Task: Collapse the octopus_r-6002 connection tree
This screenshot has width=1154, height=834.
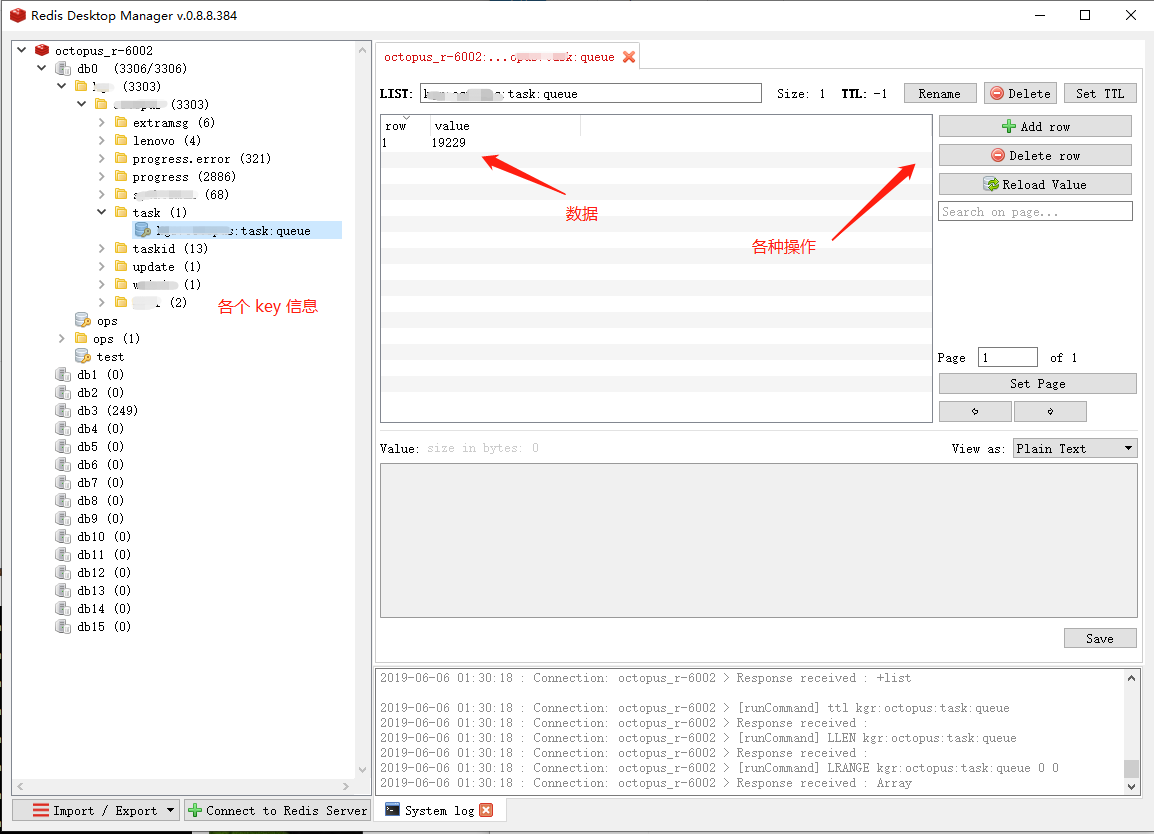Action: (21, 50)
